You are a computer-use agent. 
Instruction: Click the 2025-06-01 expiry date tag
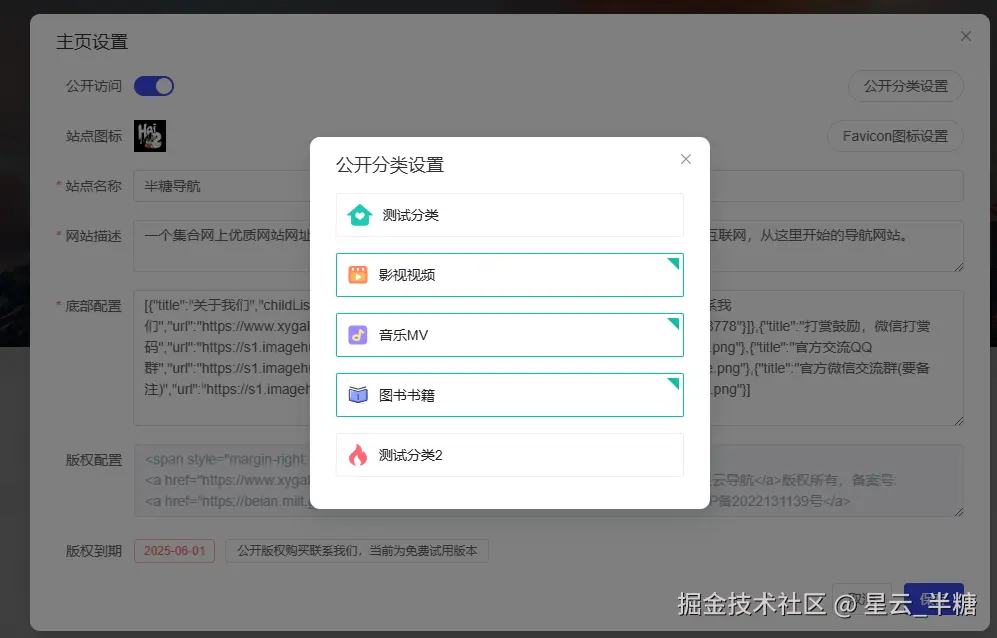click(x=174, y=551)
